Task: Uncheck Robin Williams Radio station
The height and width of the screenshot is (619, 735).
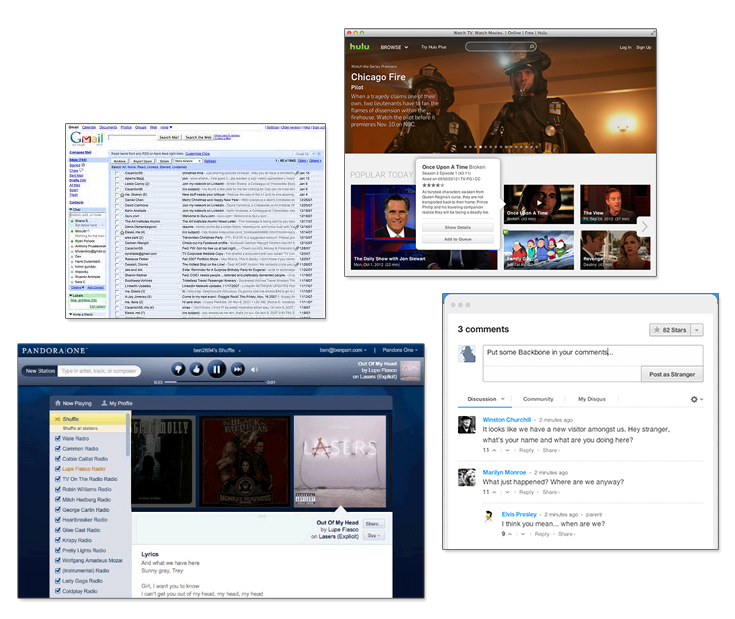Action: pos(58,489)
